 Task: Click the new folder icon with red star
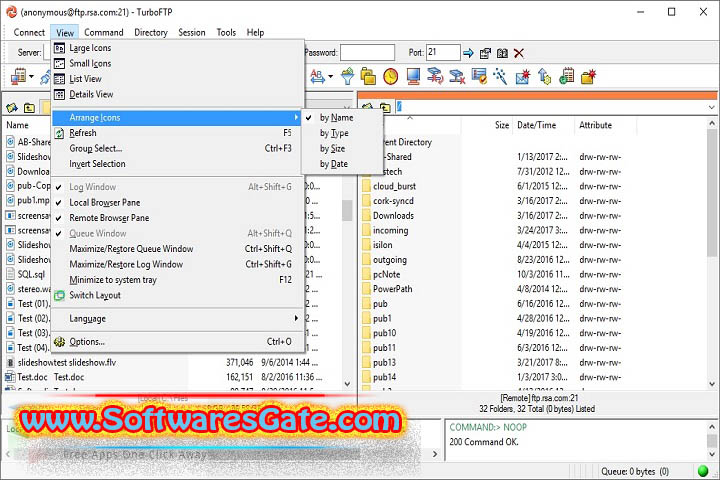click(588, 77)
